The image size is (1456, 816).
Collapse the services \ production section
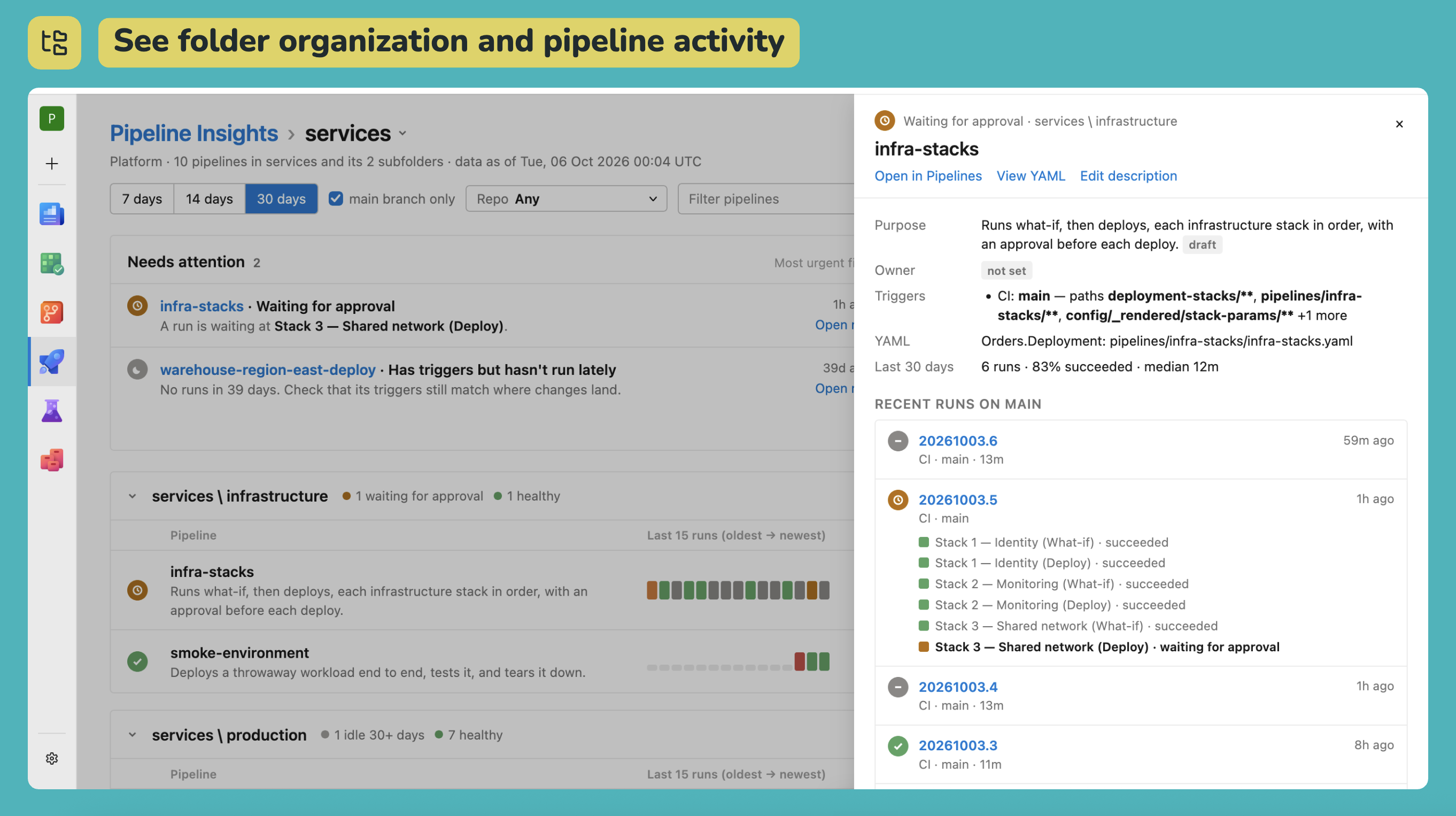(132, 735)
